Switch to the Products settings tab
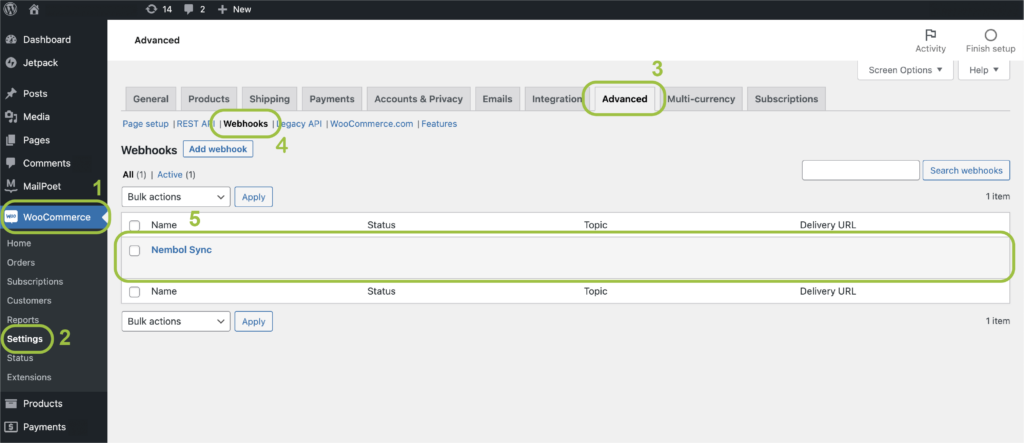Viewport: 1024px width, 443px height. click(x=209, y=99)
